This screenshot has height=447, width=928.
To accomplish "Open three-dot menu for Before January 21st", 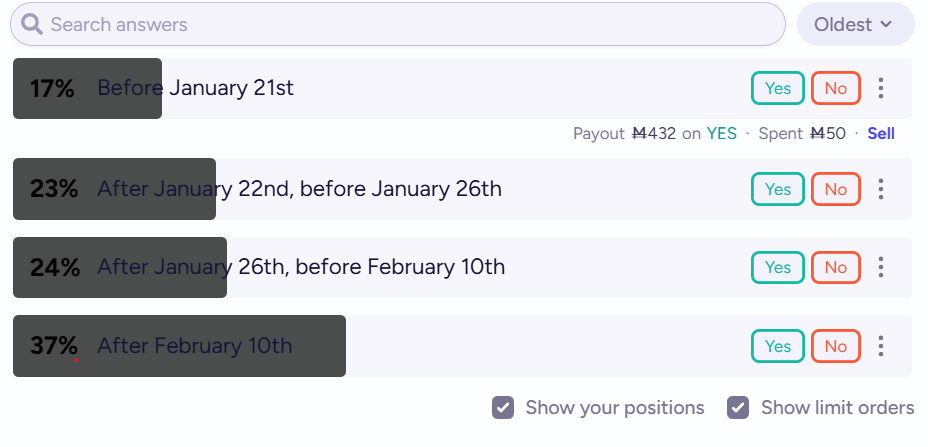I will pyautogui.click(x=881, y=88).
